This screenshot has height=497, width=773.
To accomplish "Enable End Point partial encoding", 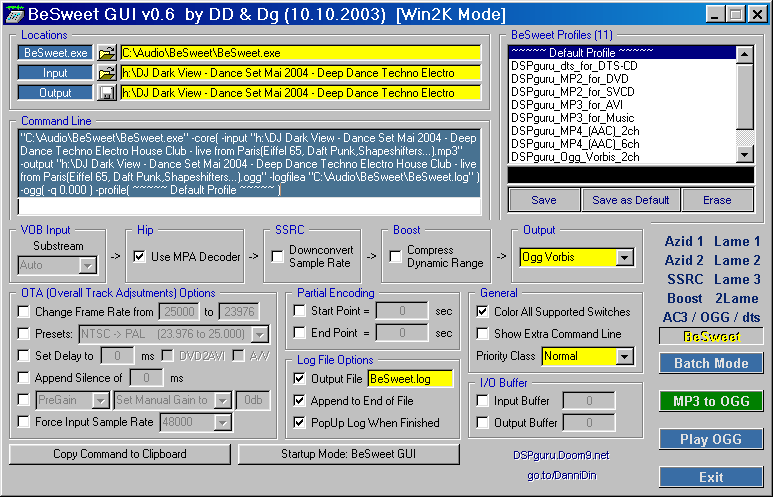I will tap(299, 333).
